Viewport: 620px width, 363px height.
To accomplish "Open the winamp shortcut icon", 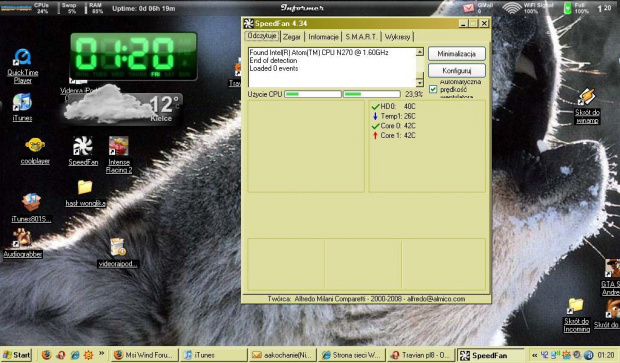I will coord(587,106).
